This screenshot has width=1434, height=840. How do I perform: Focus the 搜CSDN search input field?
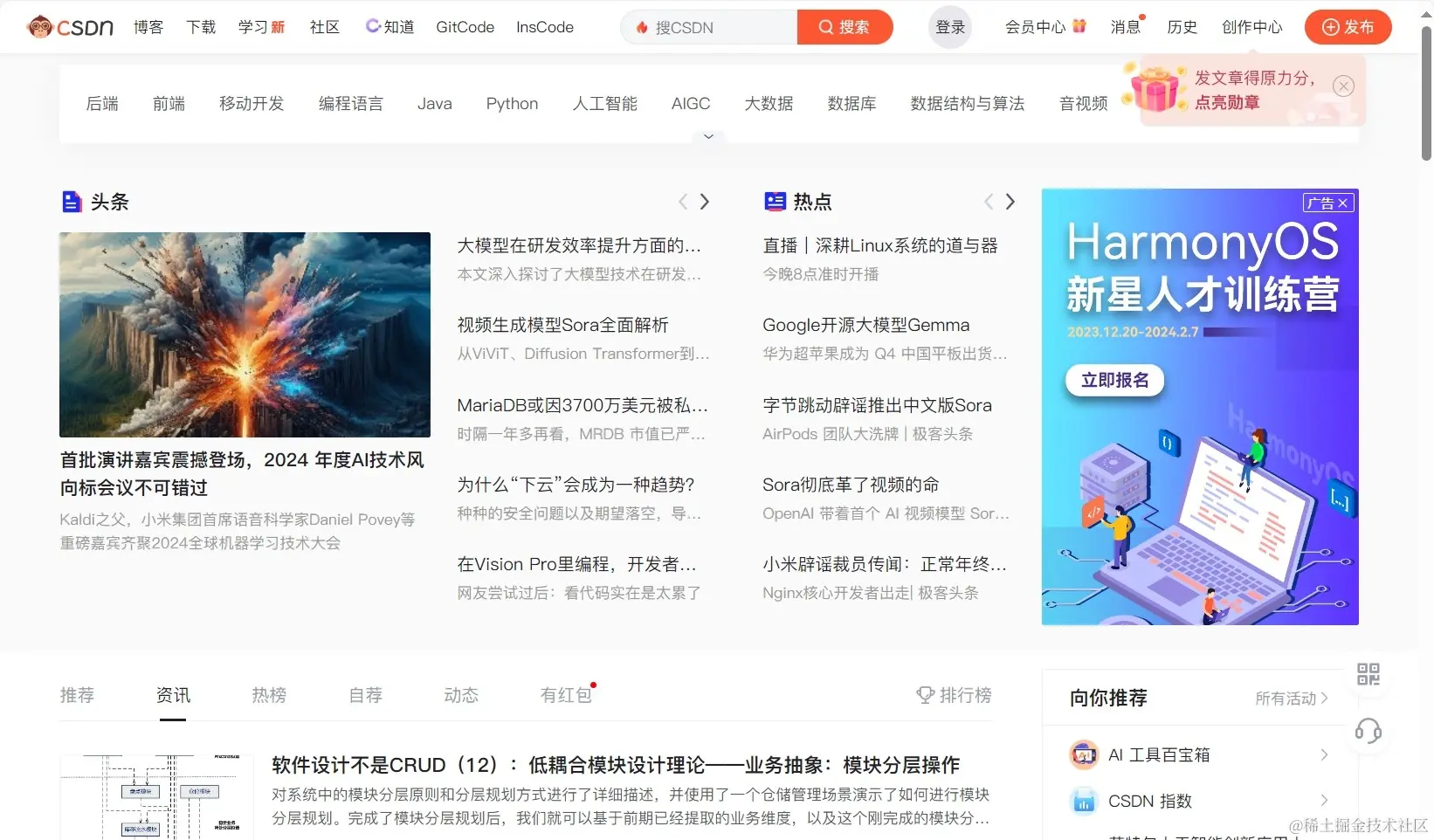pos(709,27)
